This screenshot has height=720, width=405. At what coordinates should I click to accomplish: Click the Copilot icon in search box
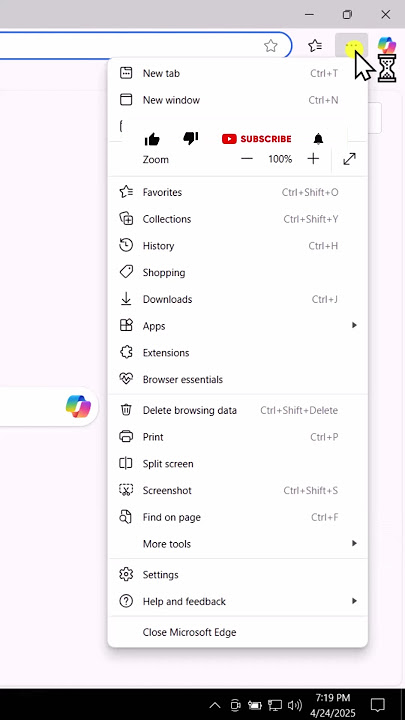coord(78,406)
